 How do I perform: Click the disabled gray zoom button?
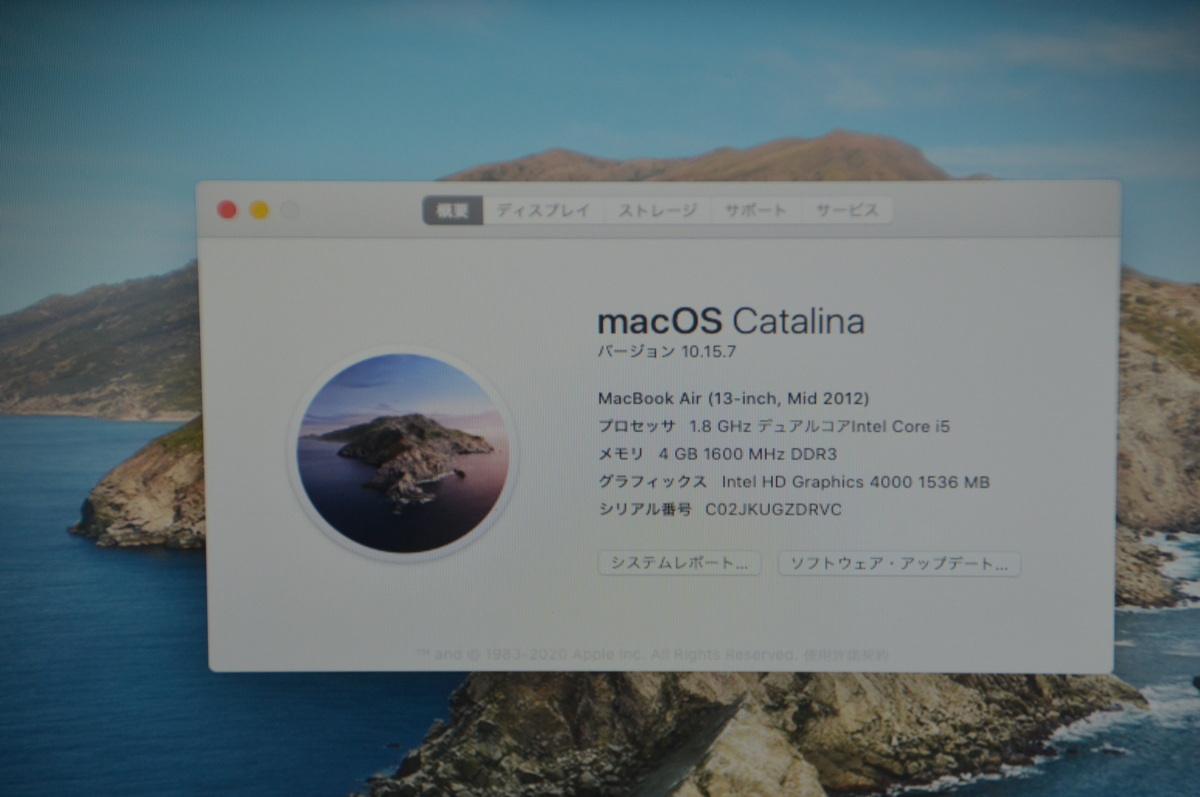(290, 210)
